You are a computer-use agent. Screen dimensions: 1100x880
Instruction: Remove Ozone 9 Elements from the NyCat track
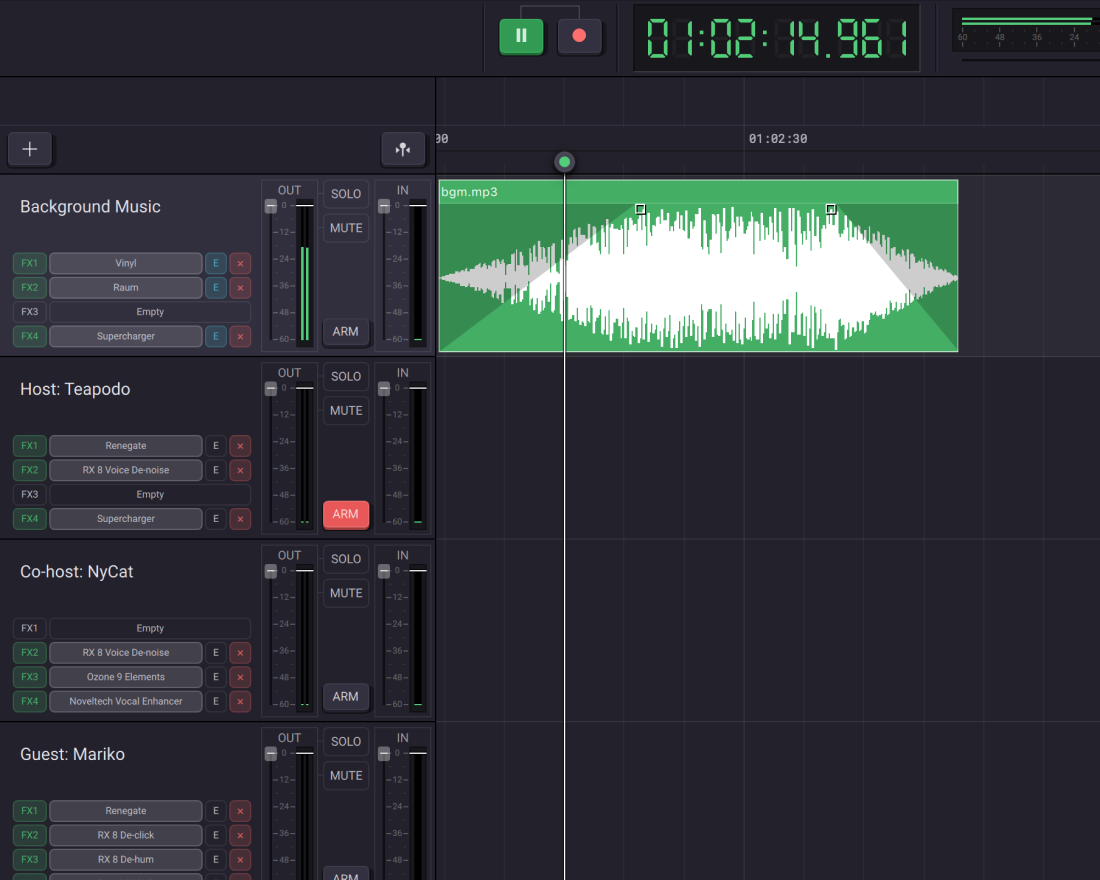coord(240,677)
